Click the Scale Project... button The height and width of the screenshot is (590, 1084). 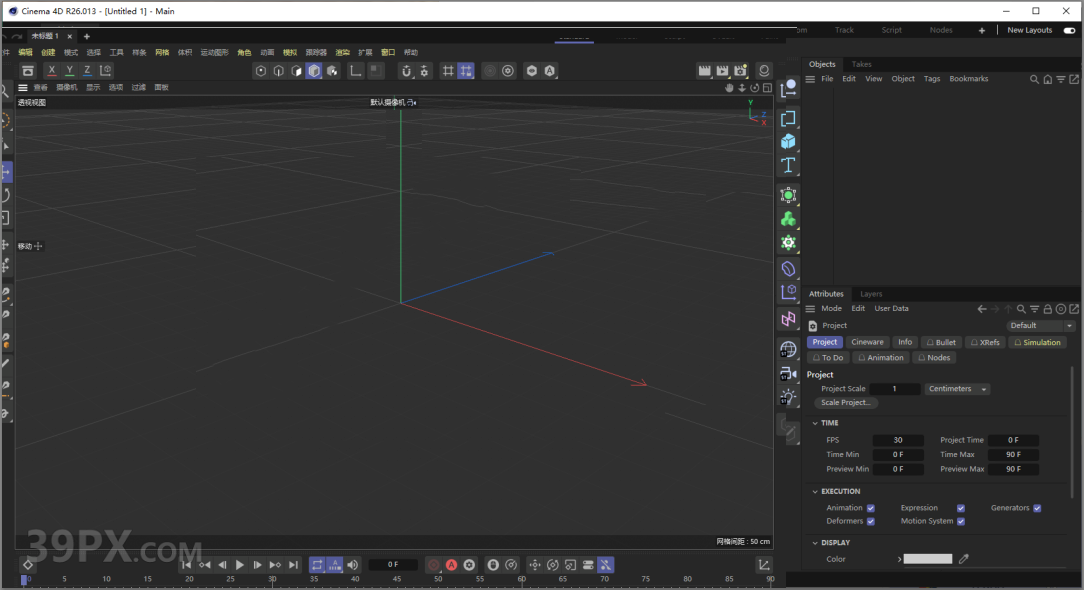[x=846, y=403]
